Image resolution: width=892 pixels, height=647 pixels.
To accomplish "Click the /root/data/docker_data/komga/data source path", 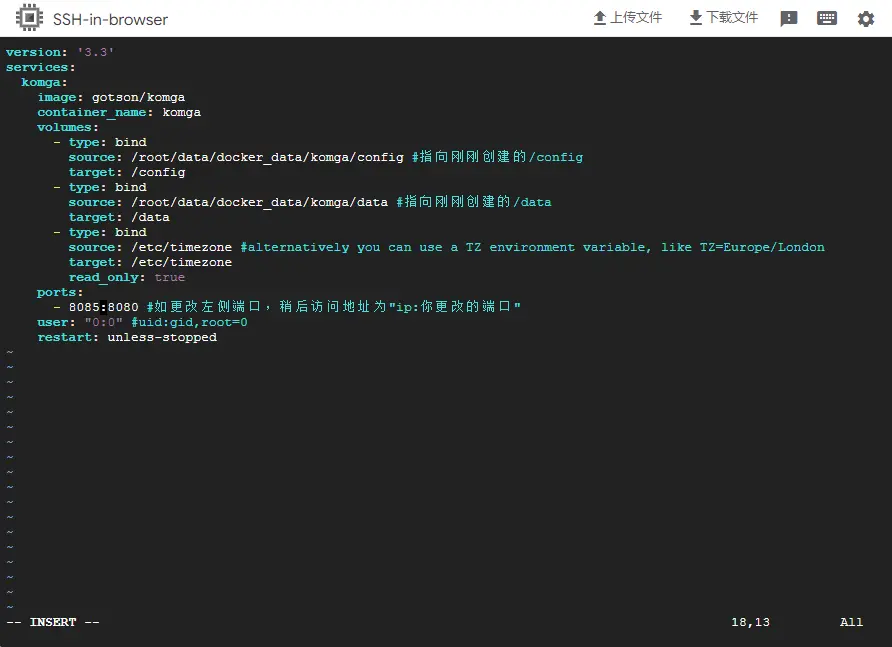I will pos(259,202).
